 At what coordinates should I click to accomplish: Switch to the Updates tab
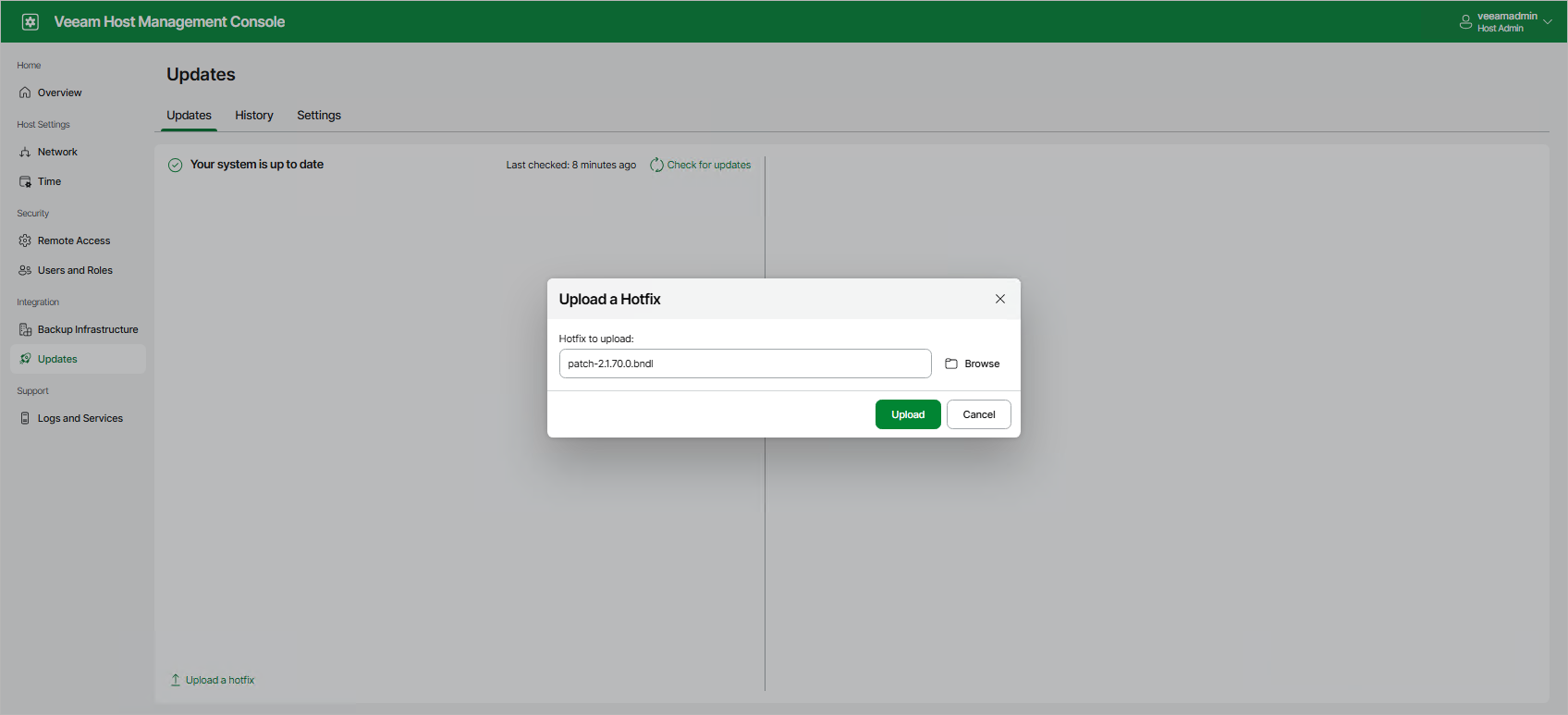[x=189, y=116]
